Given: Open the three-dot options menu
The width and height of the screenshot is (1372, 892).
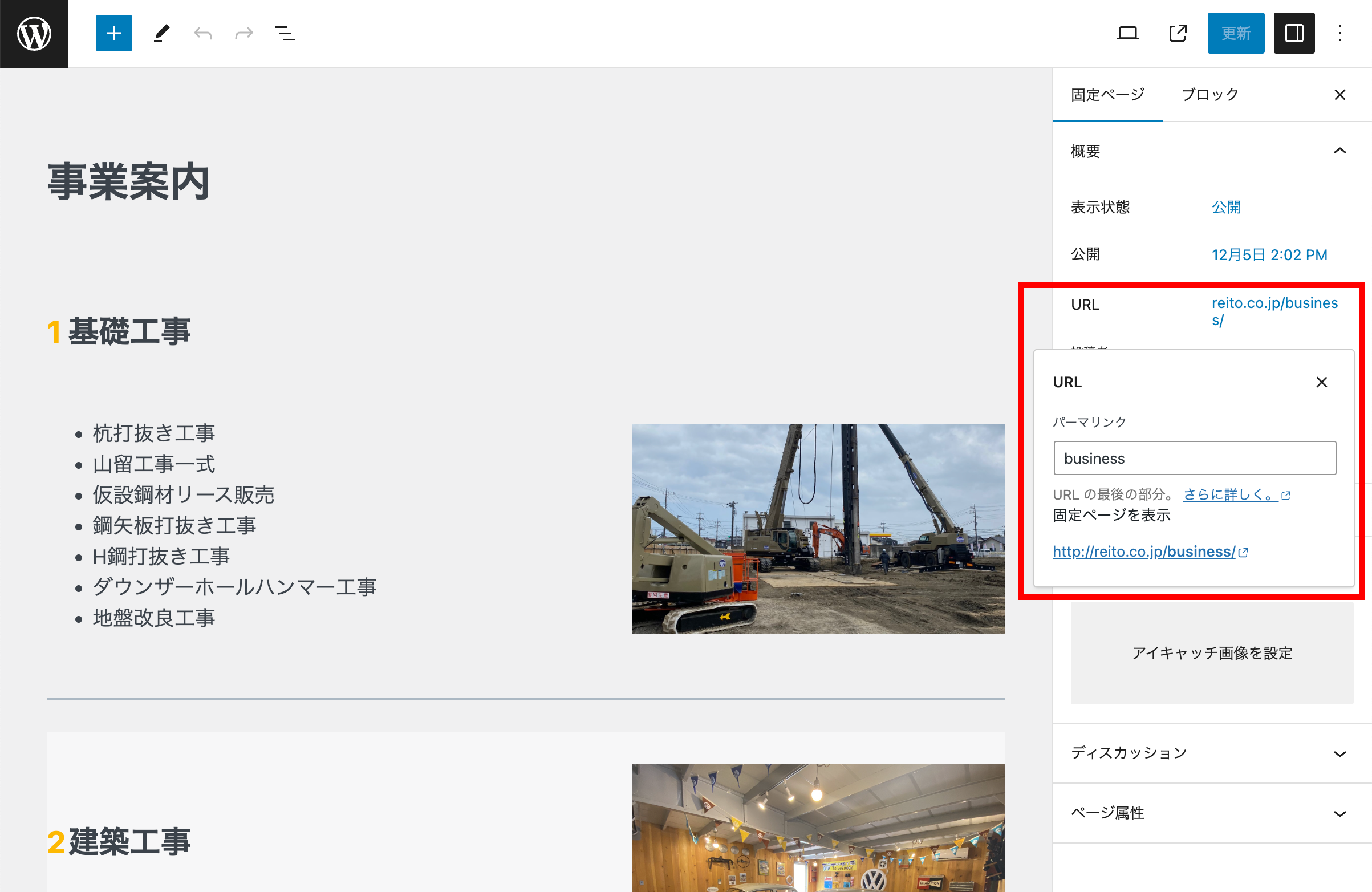Looking at the screenshot, I should pyautogui.click(x=1339, y=34).
